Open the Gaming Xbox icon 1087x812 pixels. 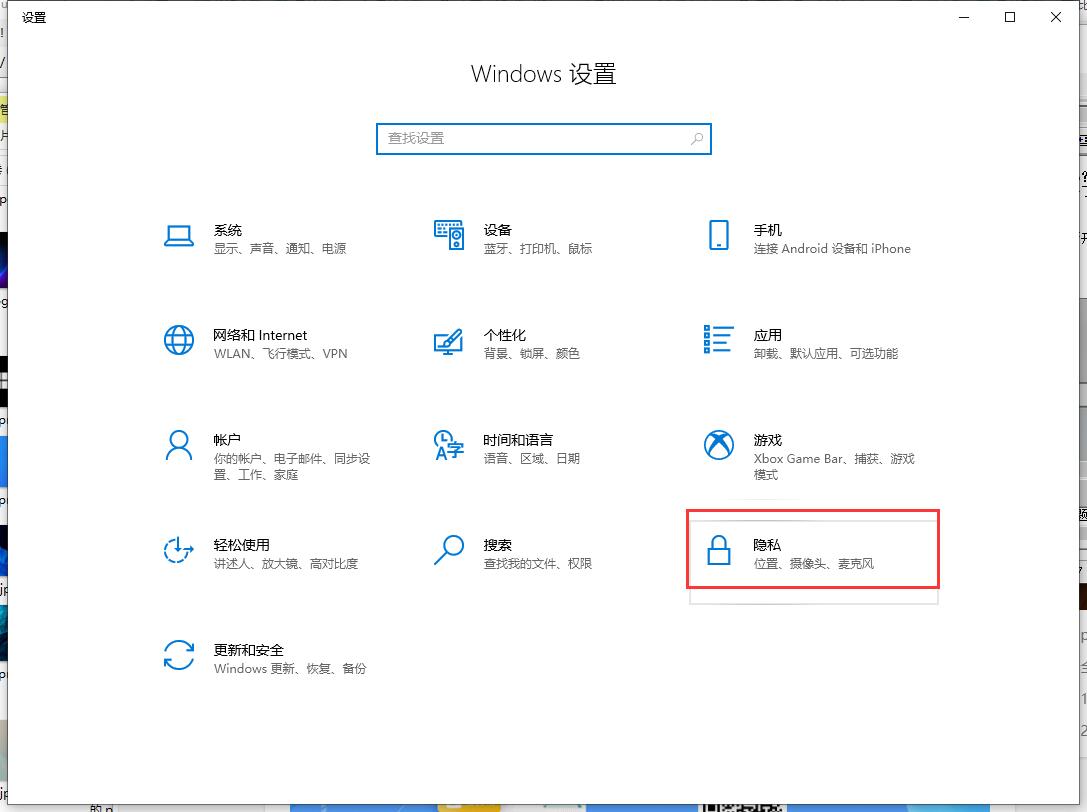click(x=719, y=445)
